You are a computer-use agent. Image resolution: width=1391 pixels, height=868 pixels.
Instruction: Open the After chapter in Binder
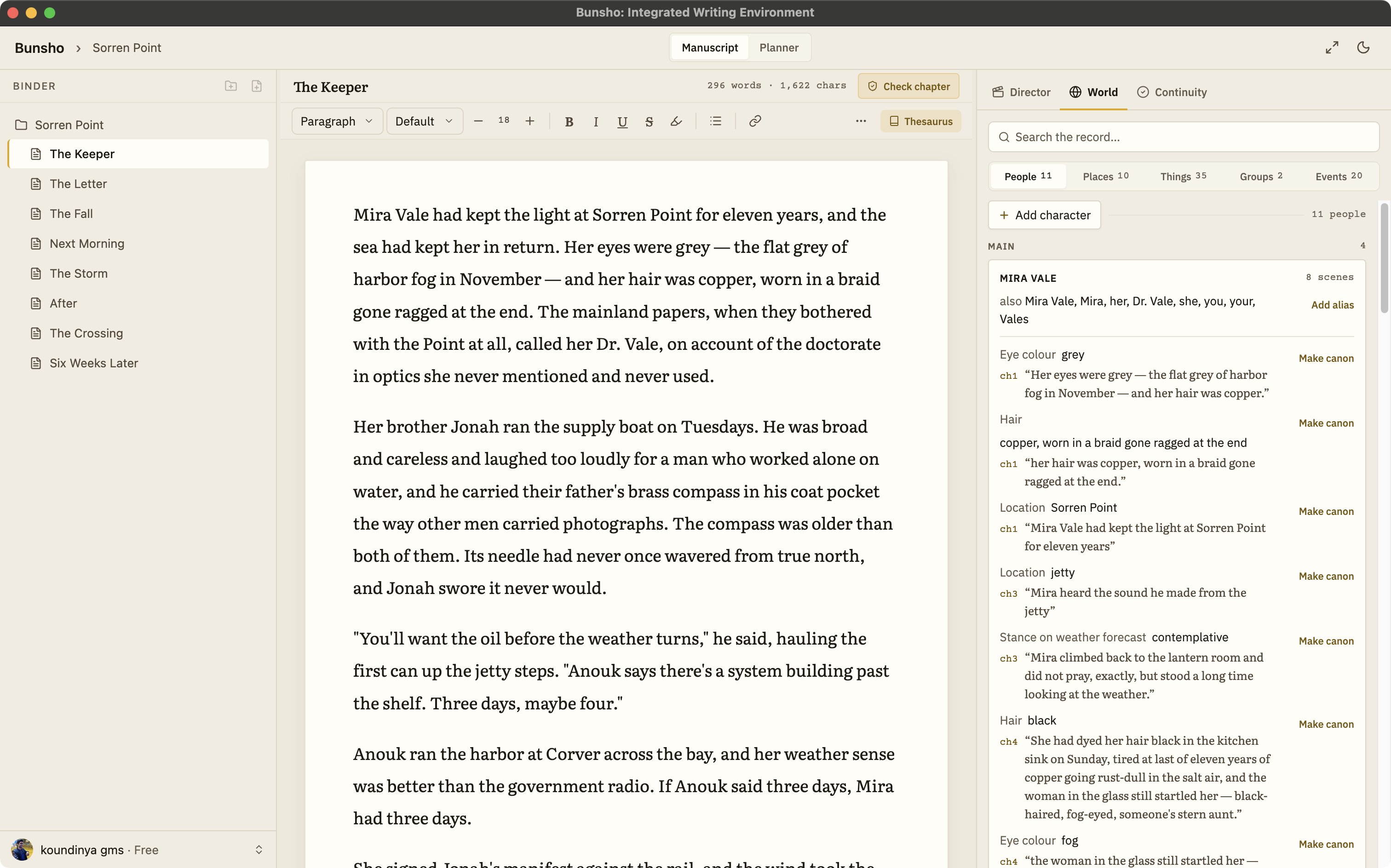138,303
